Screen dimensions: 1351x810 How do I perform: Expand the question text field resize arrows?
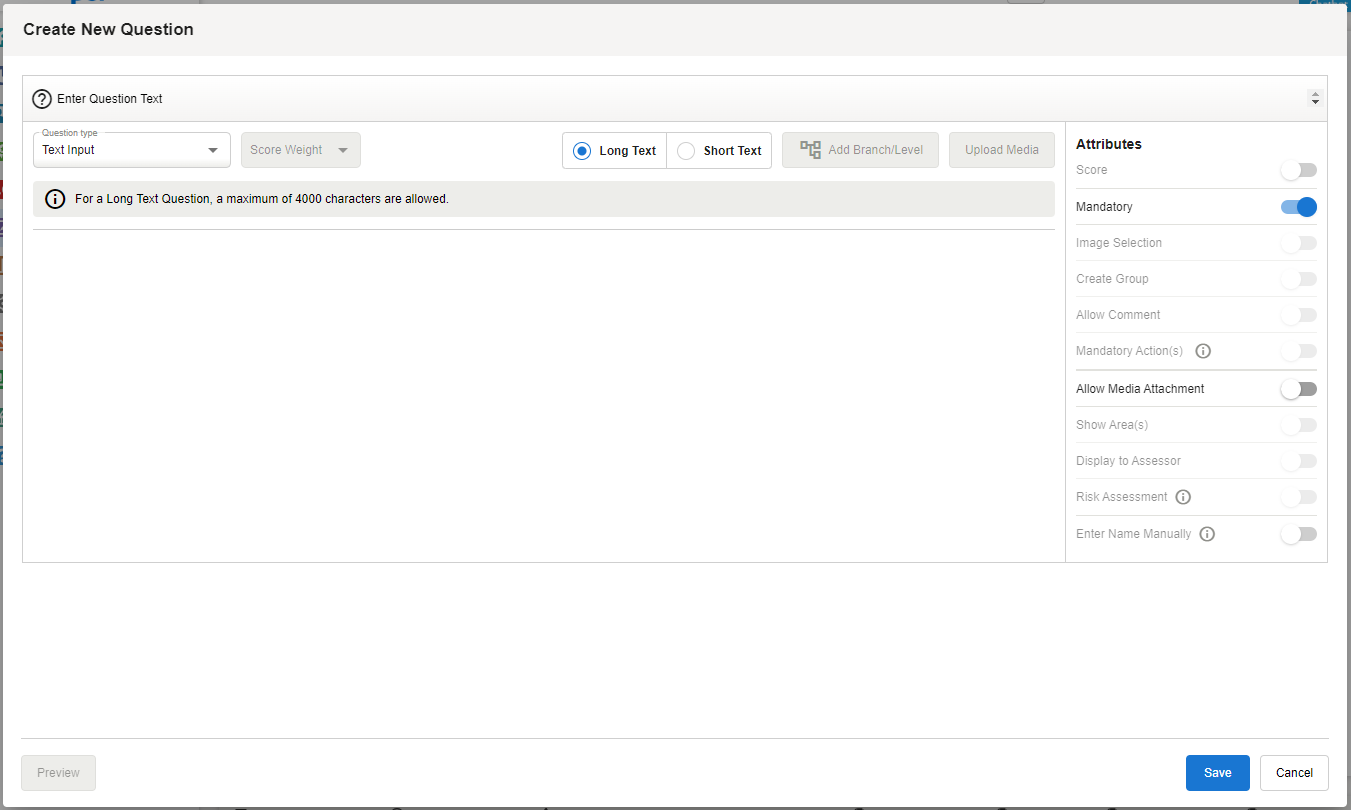pos(1314,99)
